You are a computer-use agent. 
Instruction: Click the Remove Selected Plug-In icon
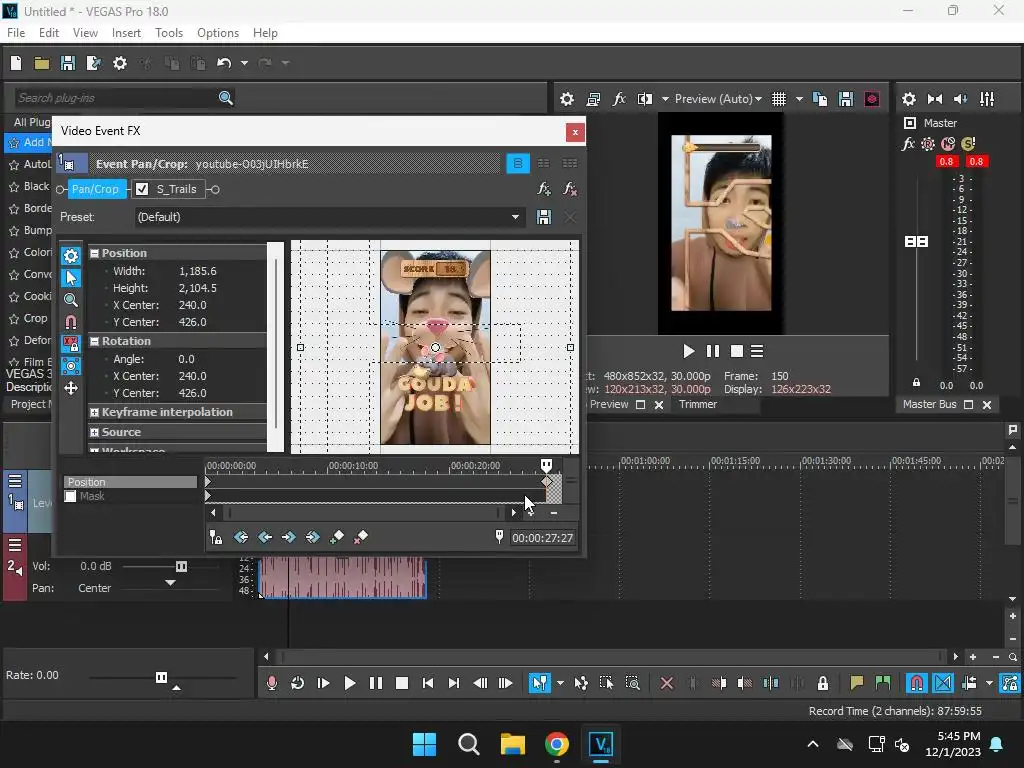[570, 189]
